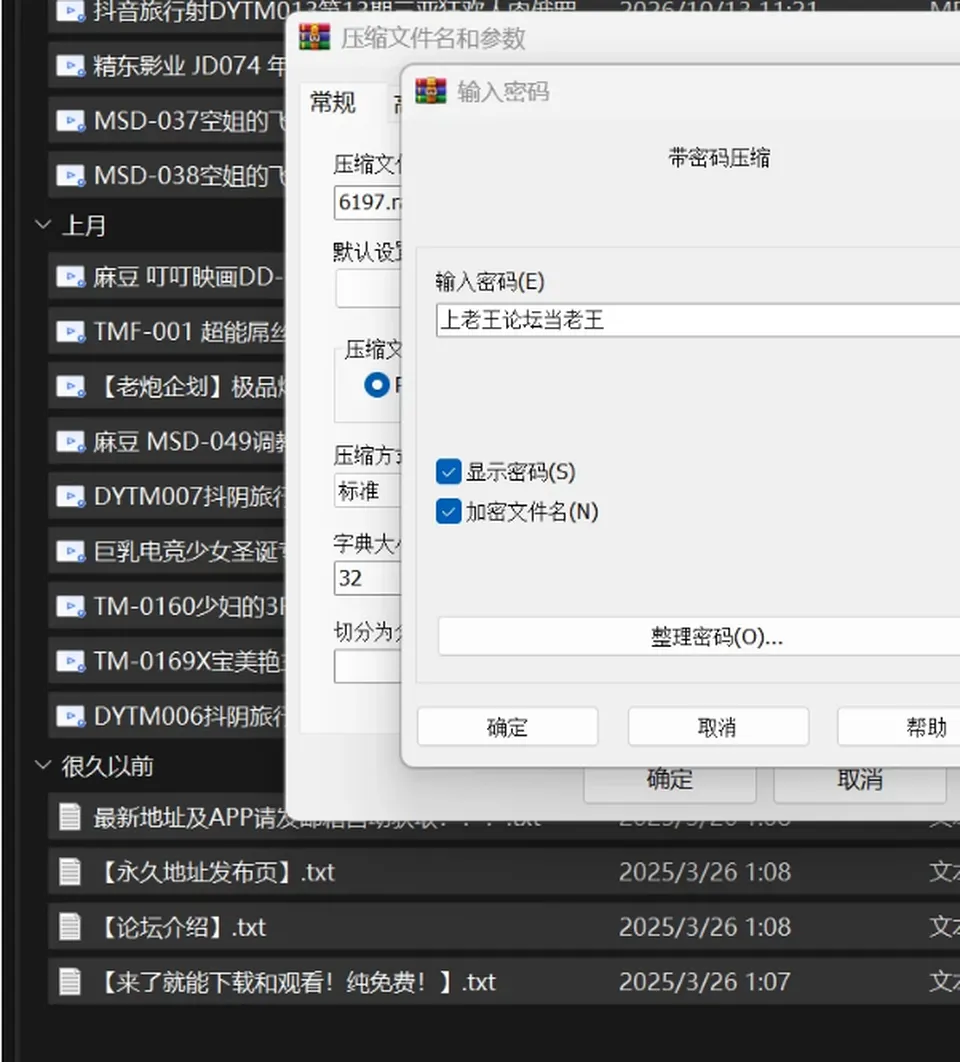The height and width of the screenshot is (1062, 960).
Task: Switch to the 常规 tab
Action: (333, 103)
